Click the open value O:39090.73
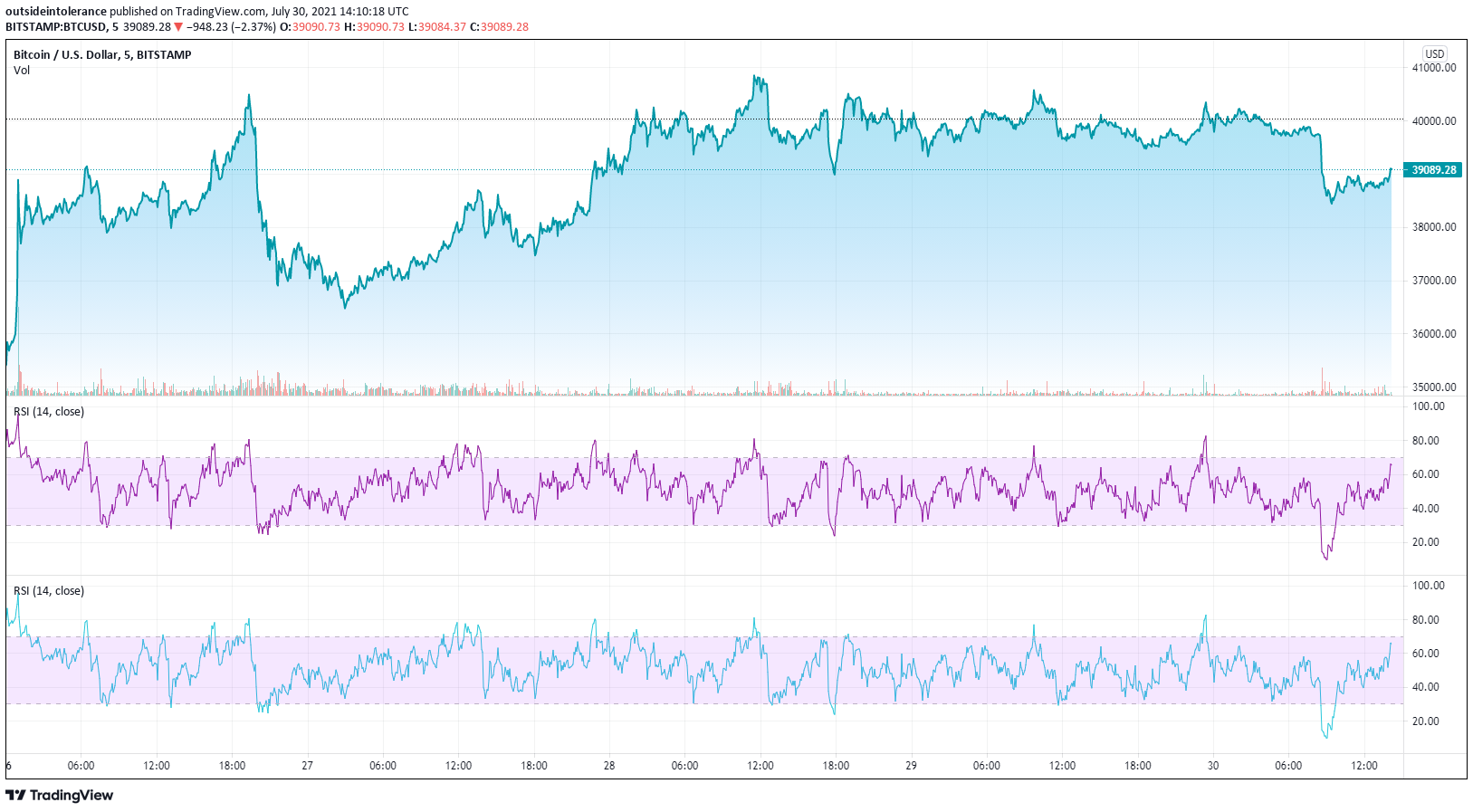 point(311,26)
